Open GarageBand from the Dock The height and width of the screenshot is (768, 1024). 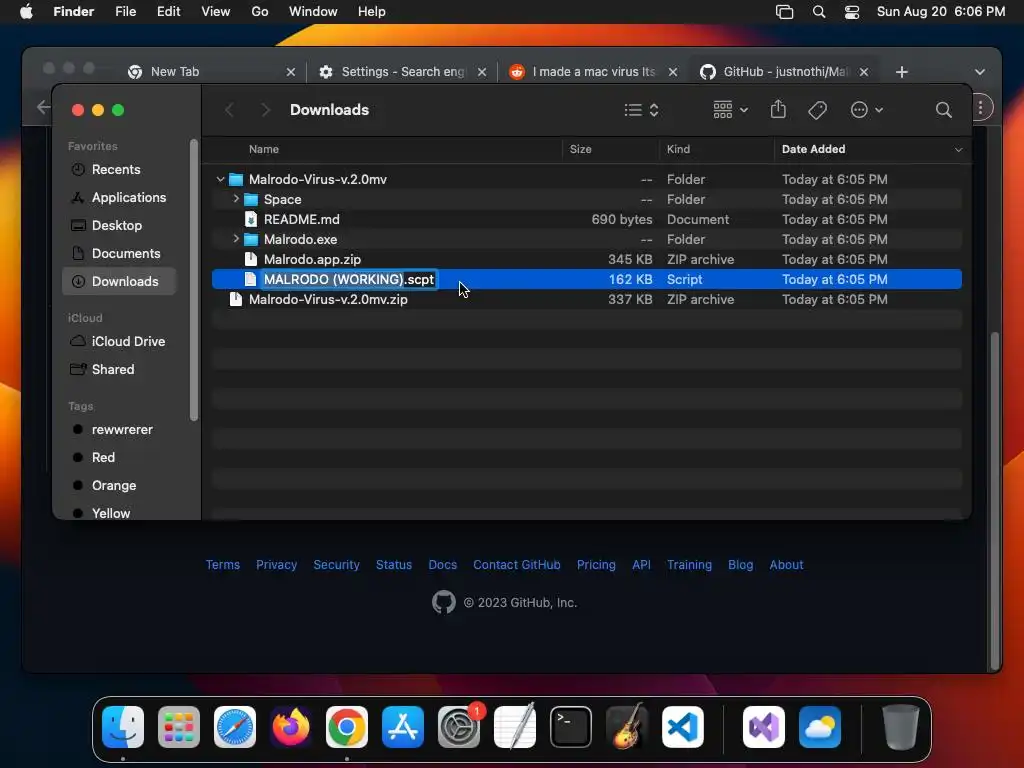click(x=627, y=727)
